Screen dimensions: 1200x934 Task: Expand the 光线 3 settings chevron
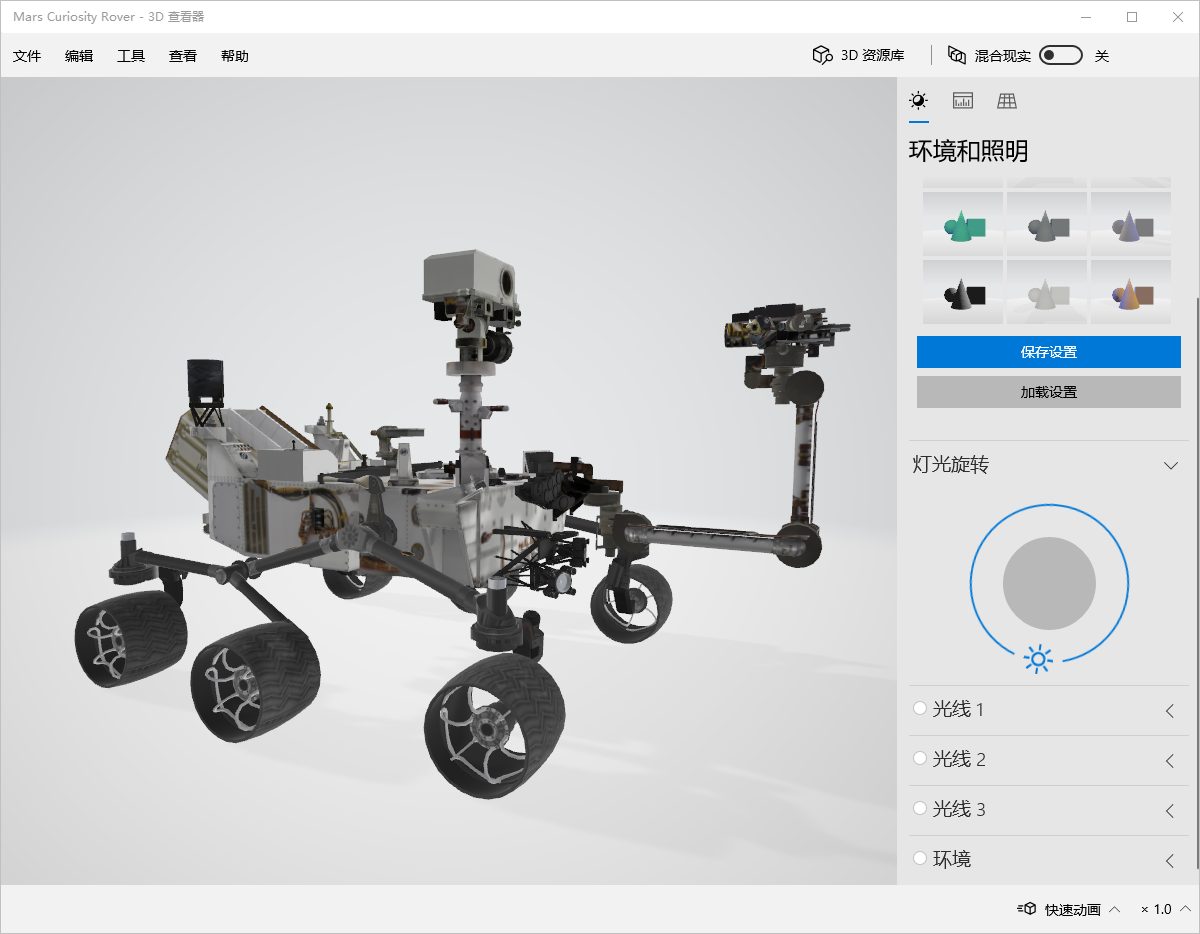click(1170, 811)
